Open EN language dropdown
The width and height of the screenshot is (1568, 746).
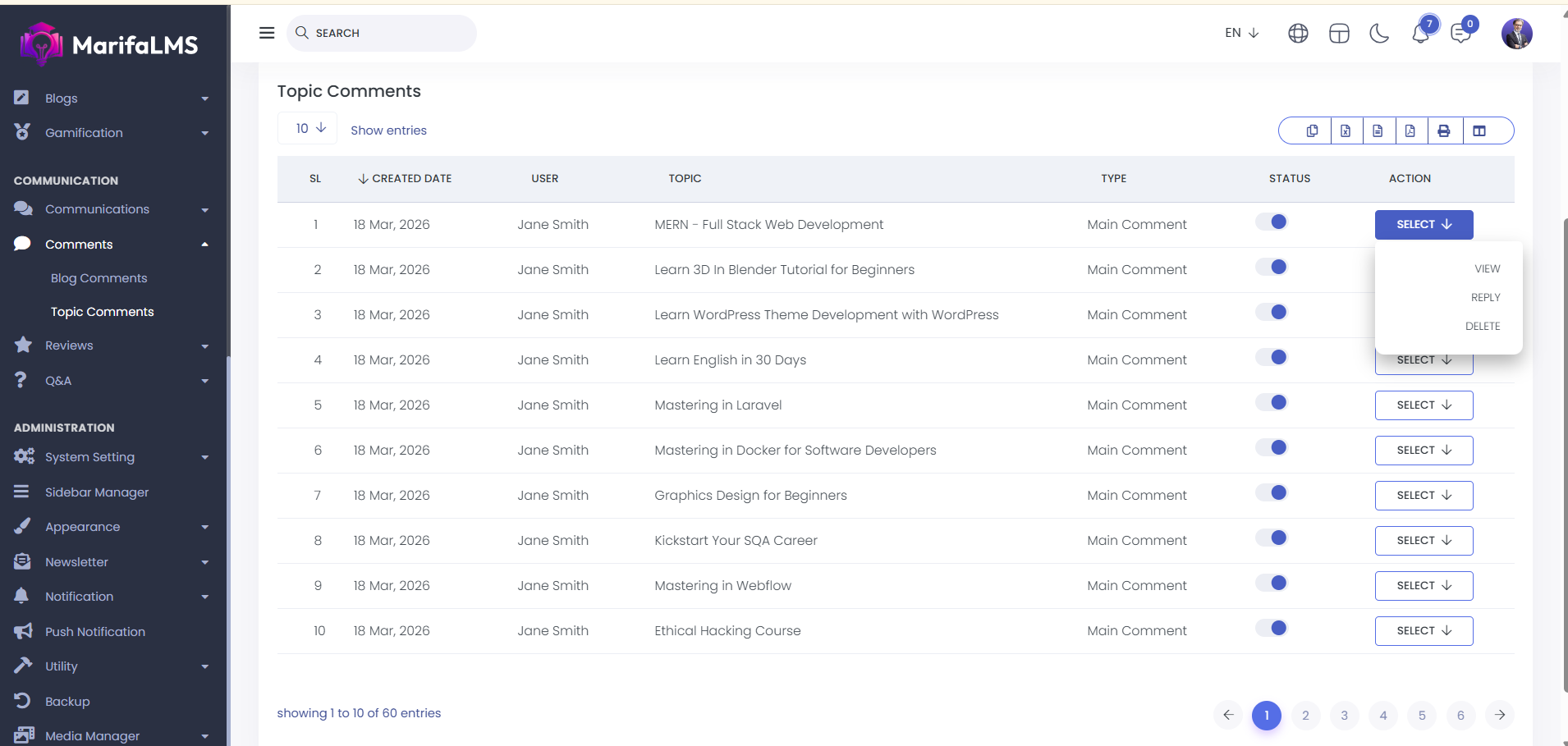pyautogui.click(x=1241, y=33)
